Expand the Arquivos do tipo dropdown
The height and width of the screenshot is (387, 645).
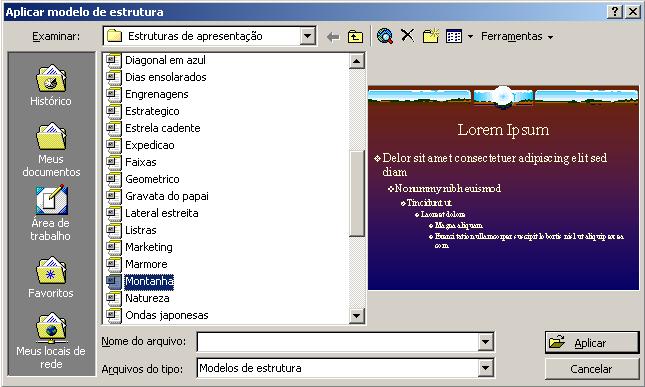[x=485, y=368]
